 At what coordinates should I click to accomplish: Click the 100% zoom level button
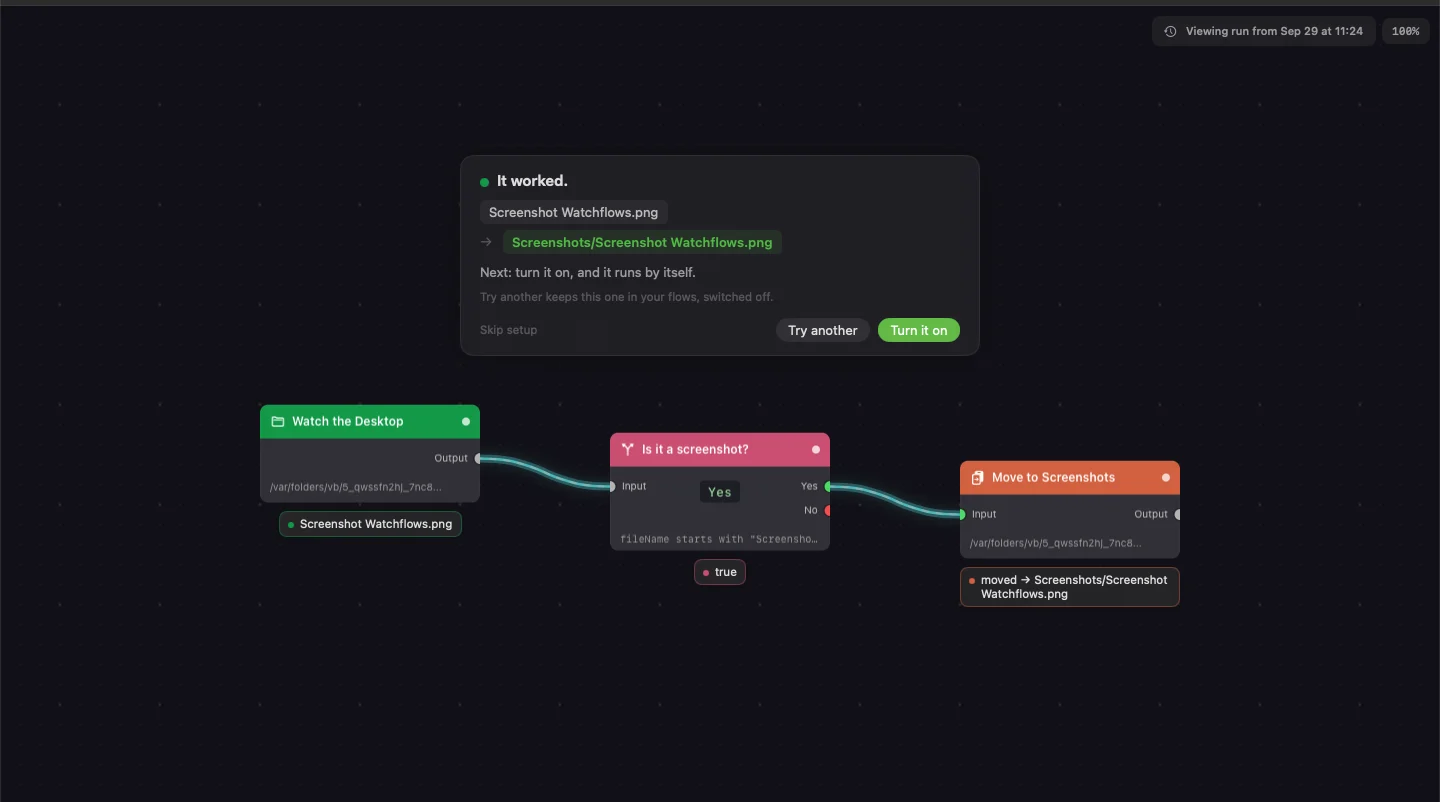pos(1405,31)
